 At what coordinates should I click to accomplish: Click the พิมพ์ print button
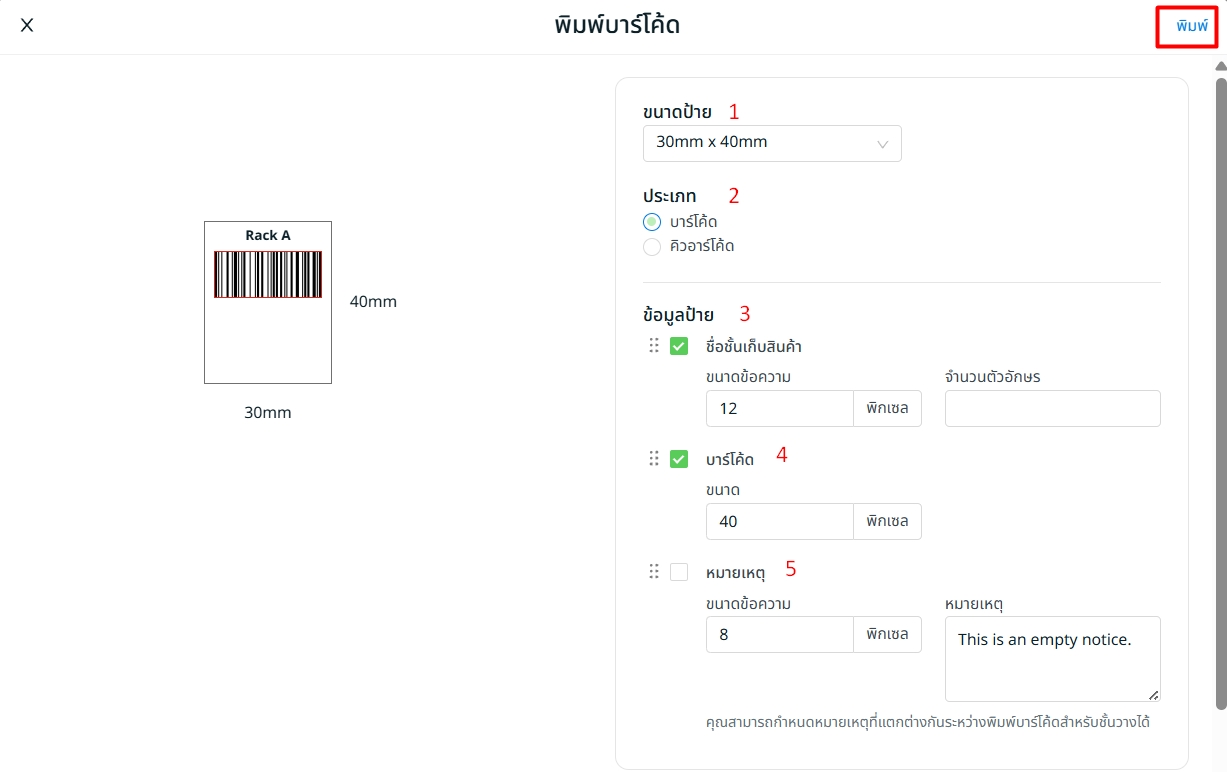1191,26
